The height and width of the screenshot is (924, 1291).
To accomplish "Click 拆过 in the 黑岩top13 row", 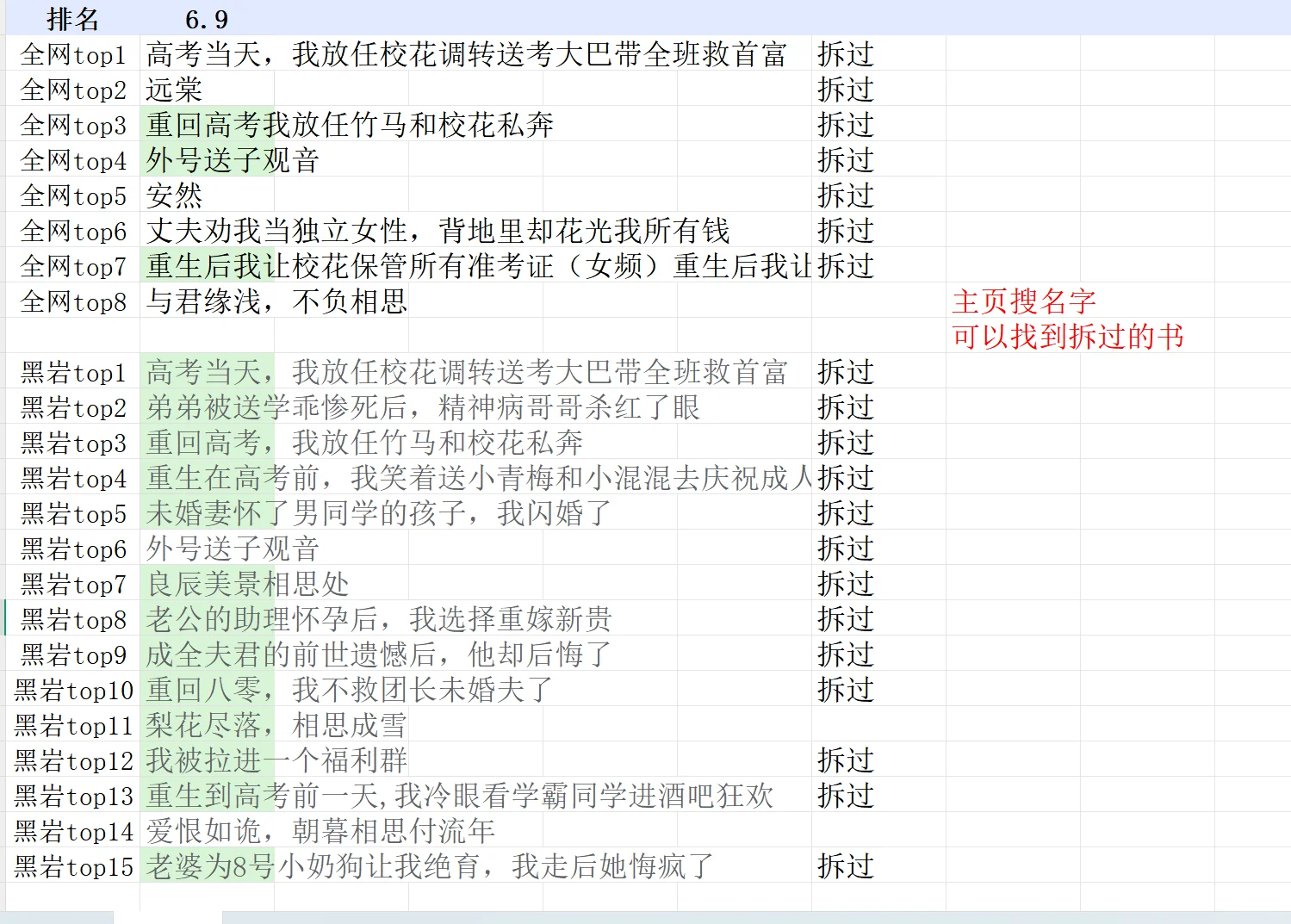I will tap(846, 796).
